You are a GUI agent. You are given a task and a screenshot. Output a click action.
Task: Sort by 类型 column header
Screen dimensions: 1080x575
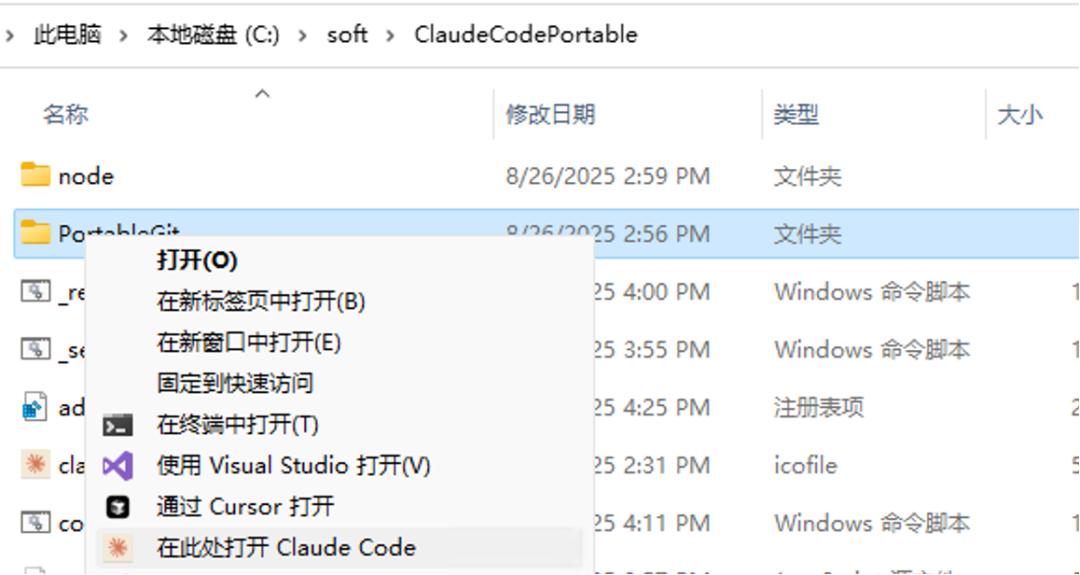(x=796, y=115)
